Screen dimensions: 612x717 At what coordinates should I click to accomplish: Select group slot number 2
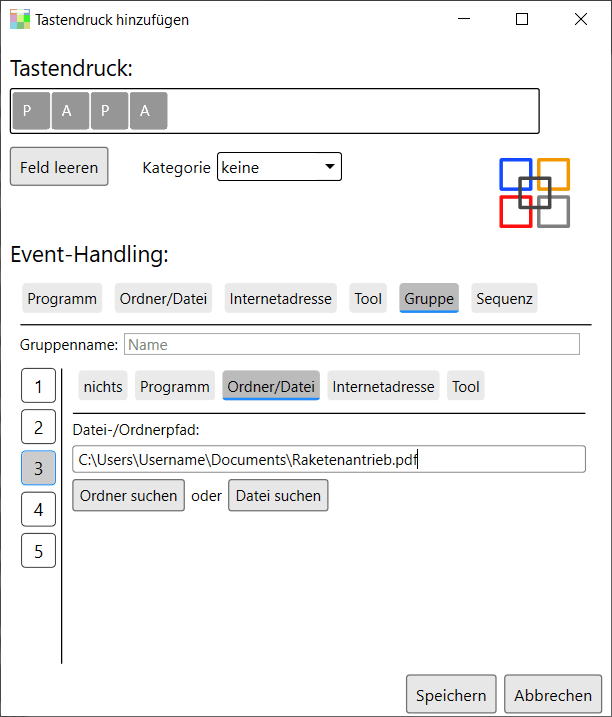tap(38, 427)
